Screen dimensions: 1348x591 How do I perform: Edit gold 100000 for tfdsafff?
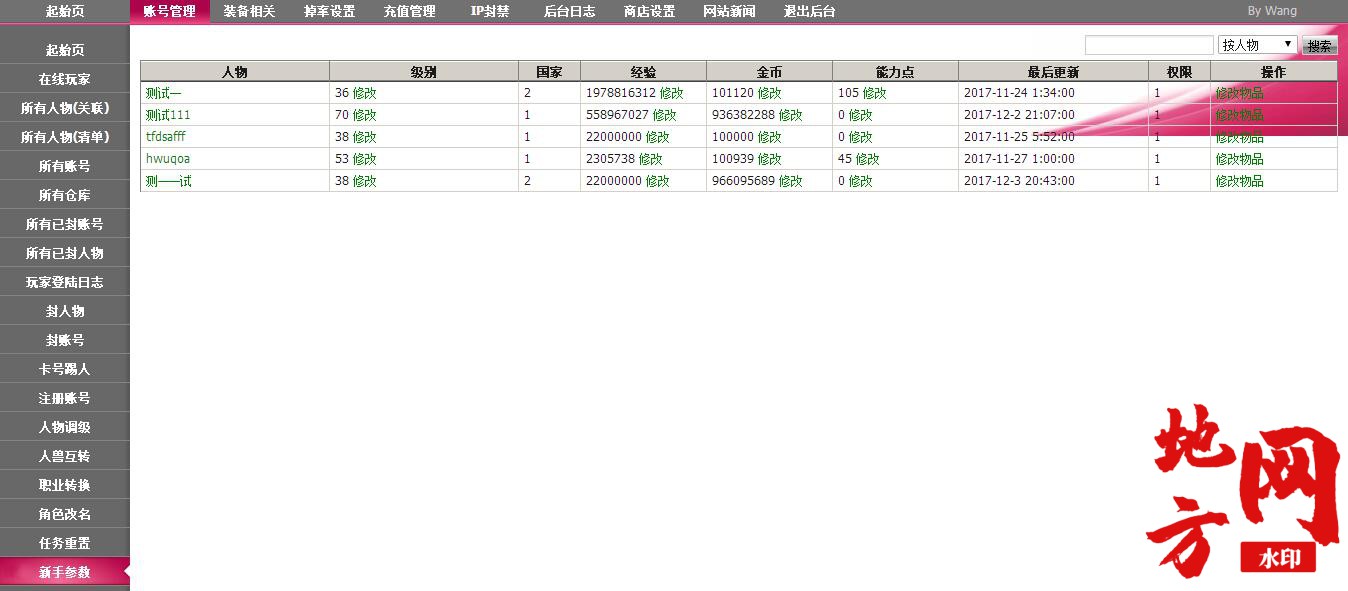click(x=770, y=137)
